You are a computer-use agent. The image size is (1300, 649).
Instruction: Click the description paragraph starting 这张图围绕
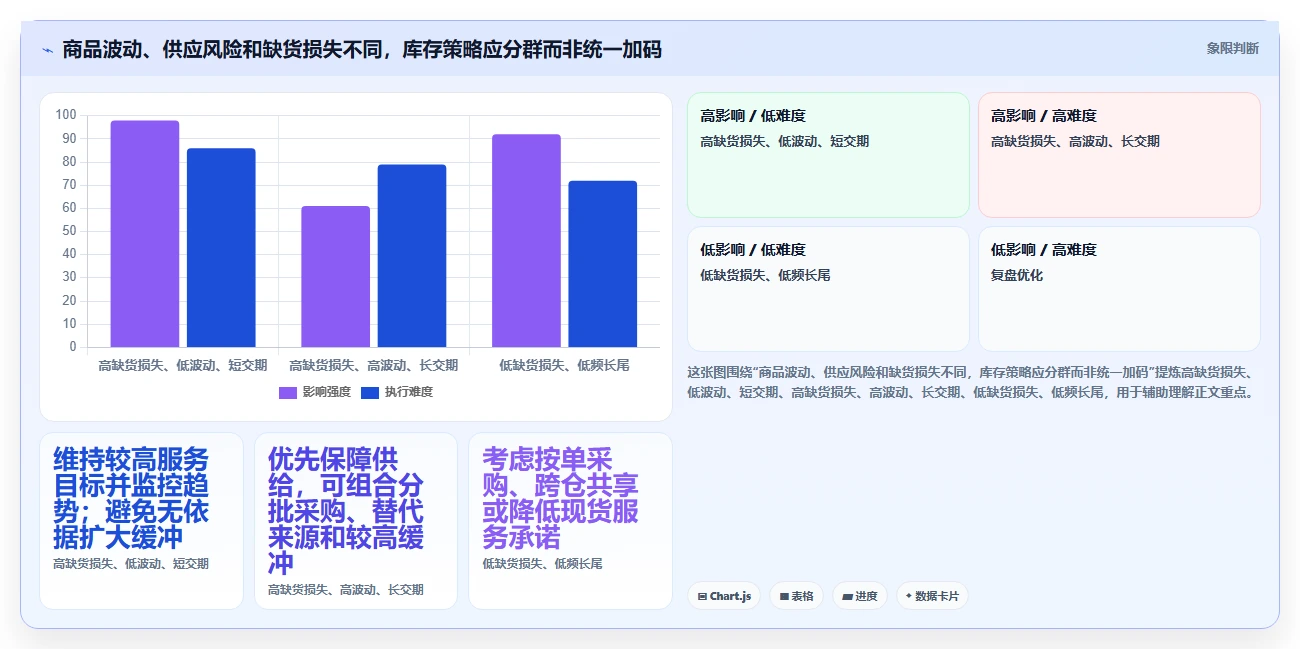(970, 382)
